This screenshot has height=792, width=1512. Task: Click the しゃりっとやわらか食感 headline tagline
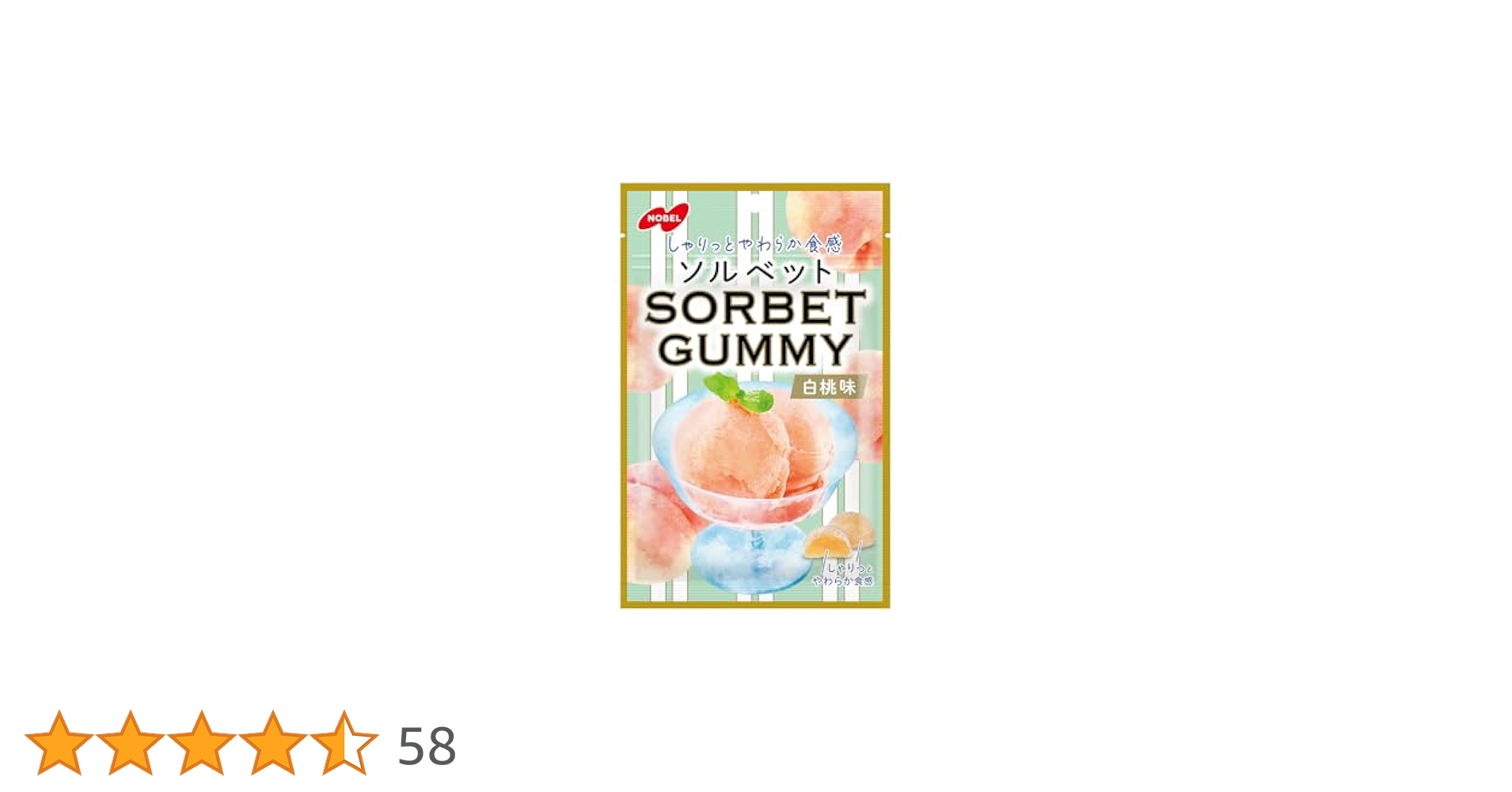pyautogui.click(x=755, y=243)
